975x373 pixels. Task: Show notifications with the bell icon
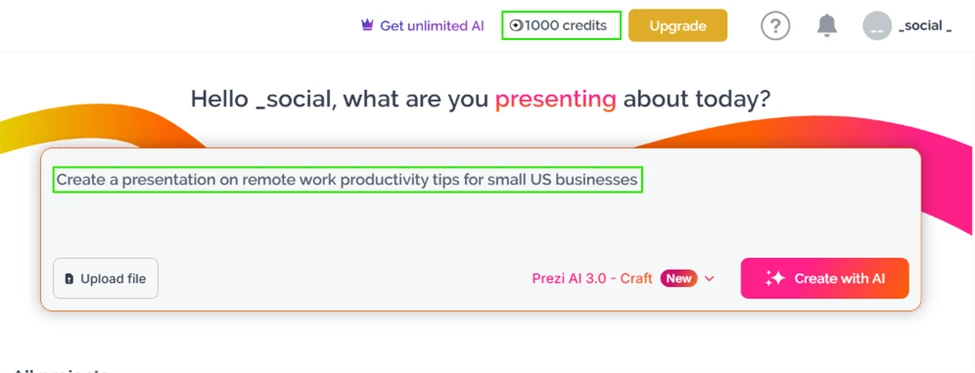coord(826,25)
